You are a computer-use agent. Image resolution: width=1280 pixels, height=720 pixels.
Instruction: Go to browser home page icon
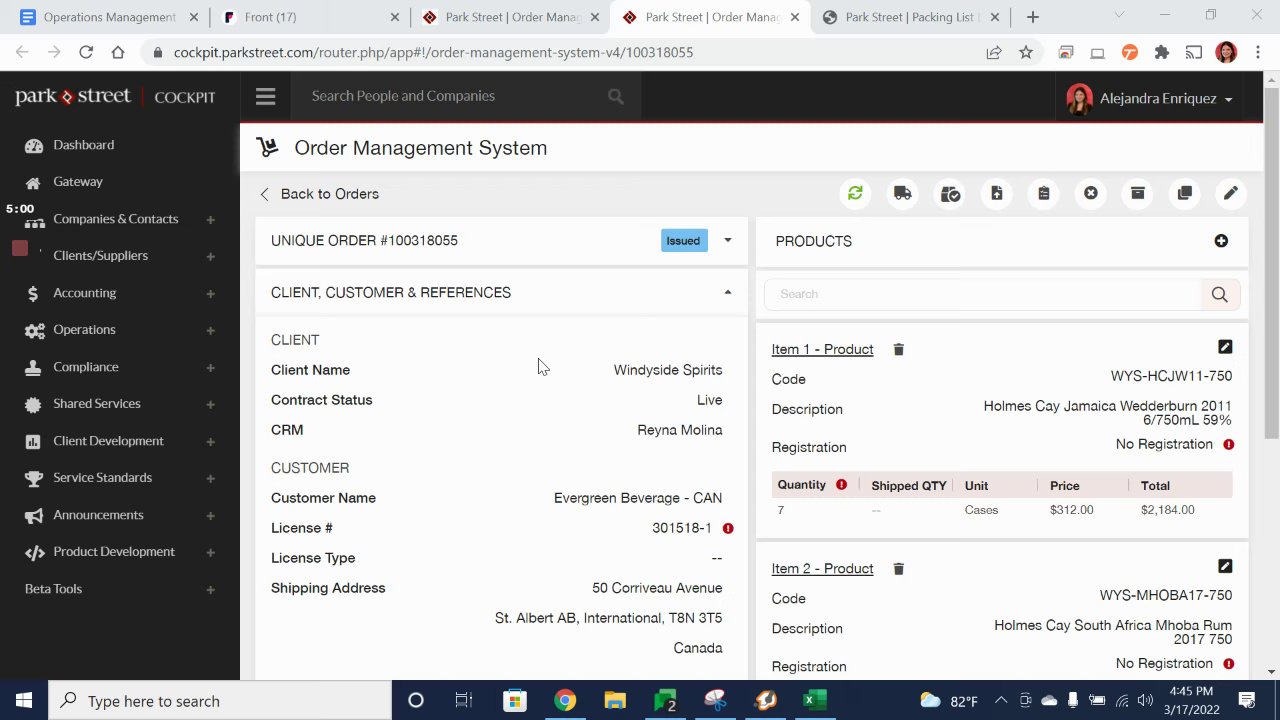tap(118, 52)
